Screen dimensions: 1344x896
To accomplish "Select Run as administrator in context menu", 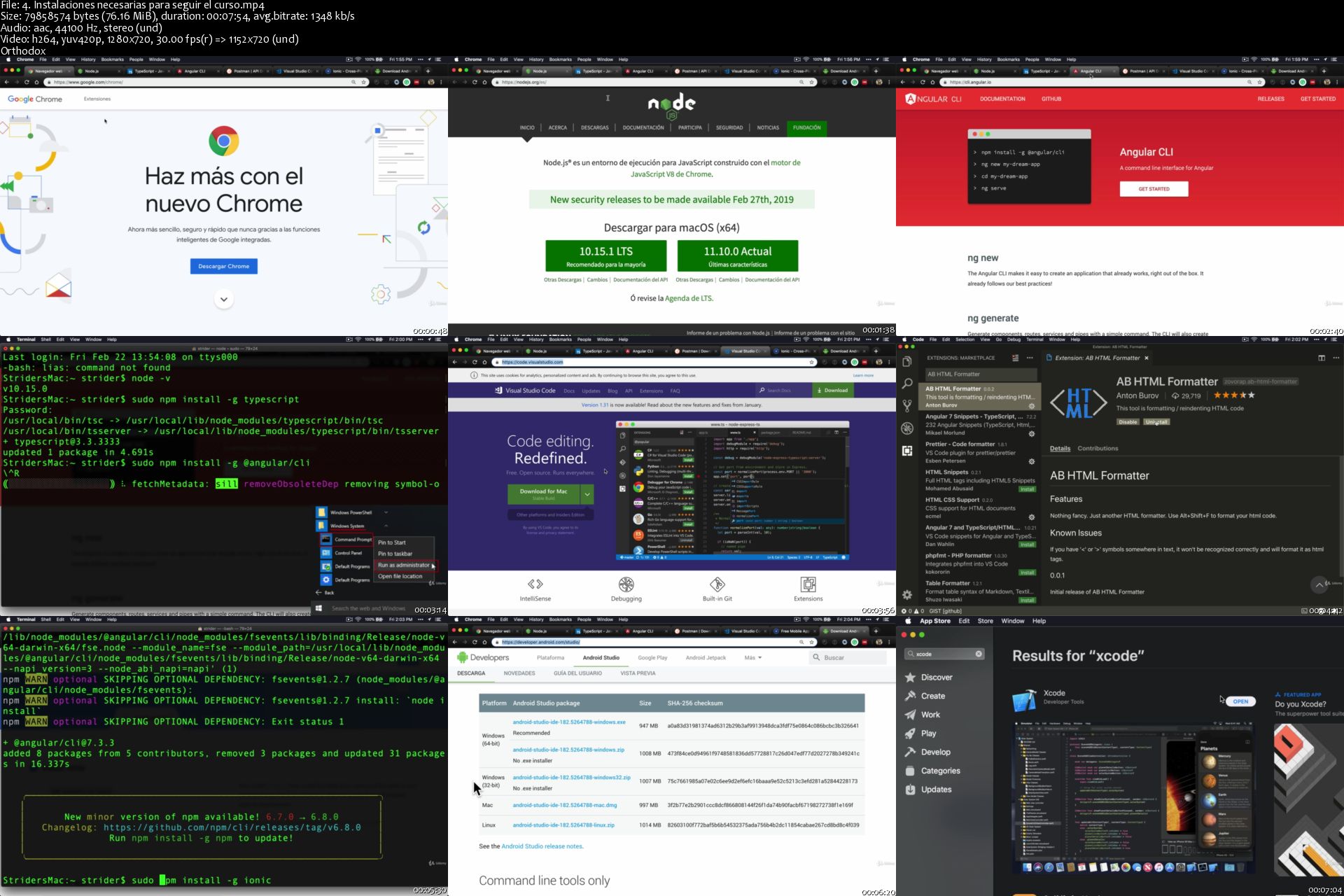I will pos(404,565).
